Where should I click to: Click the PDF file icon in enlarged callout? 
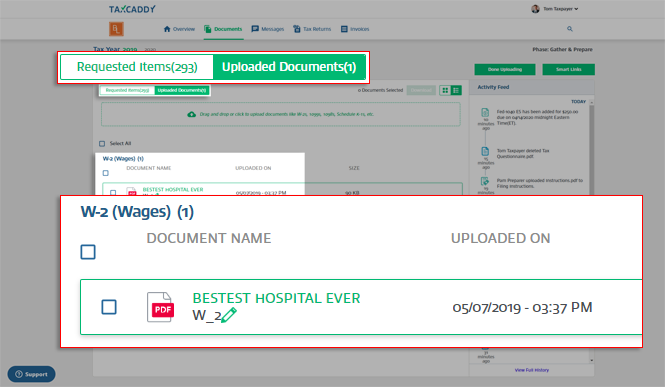coord(160,307)
